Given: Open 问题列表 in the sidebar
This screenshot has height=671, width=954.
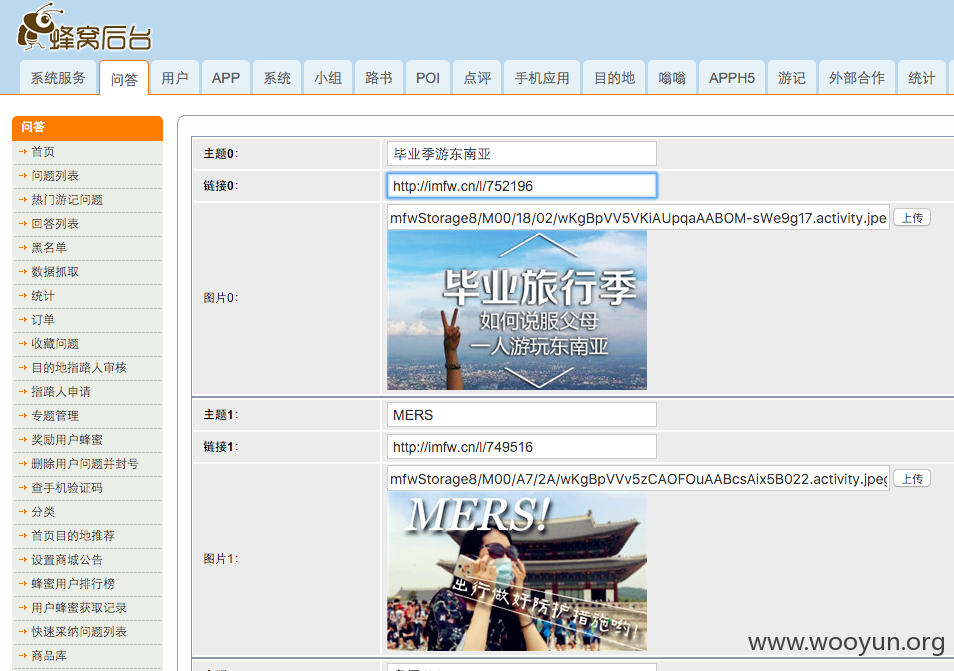Looking at the screenshot, I should [55, 176].
